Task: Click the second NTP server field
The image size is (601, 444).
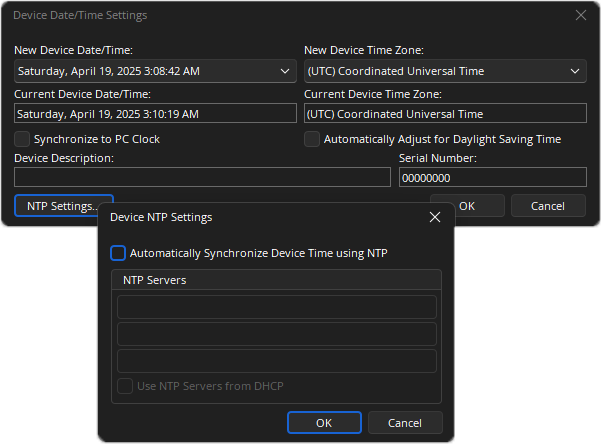Action: pyautogui.click(x=277, y=334)
